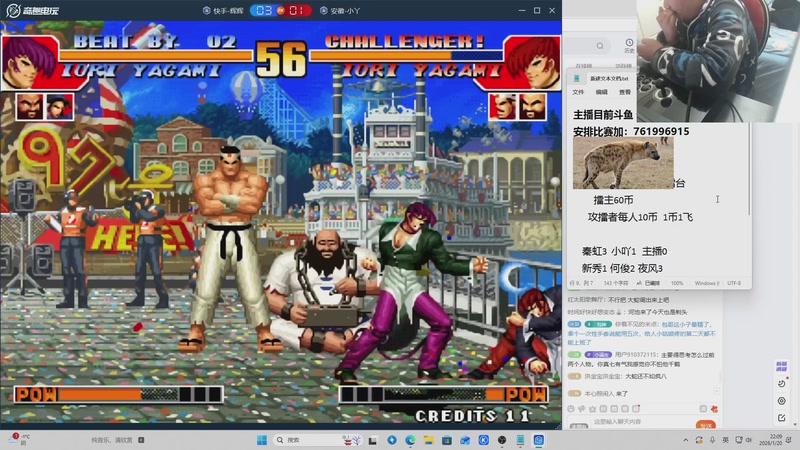Click the streamer webcam video
Screen dimensions: 800x450
718,60
